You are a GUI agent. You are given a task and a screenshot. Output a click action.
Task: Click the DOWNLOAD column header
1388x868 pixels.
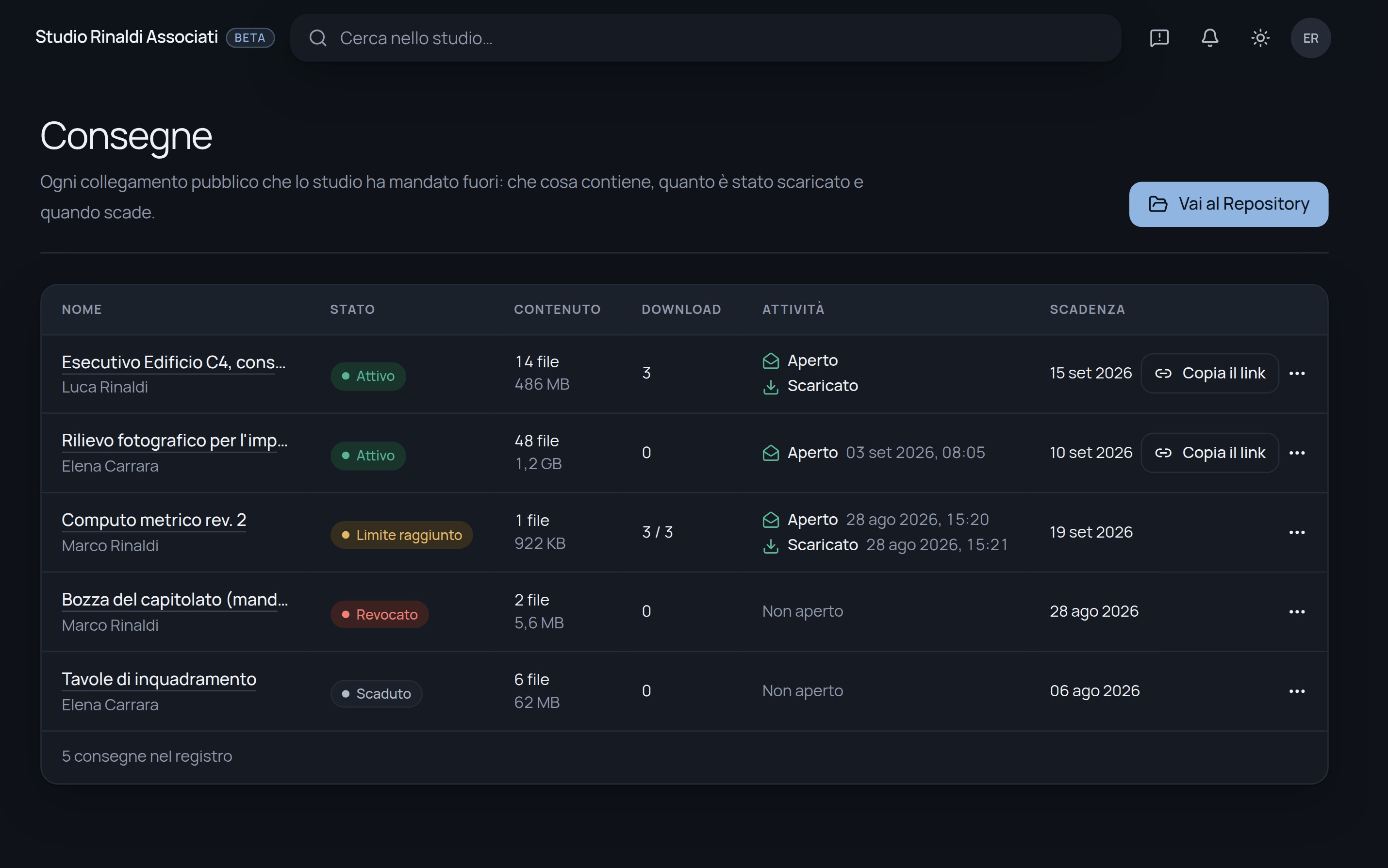(x=681, y=310)
